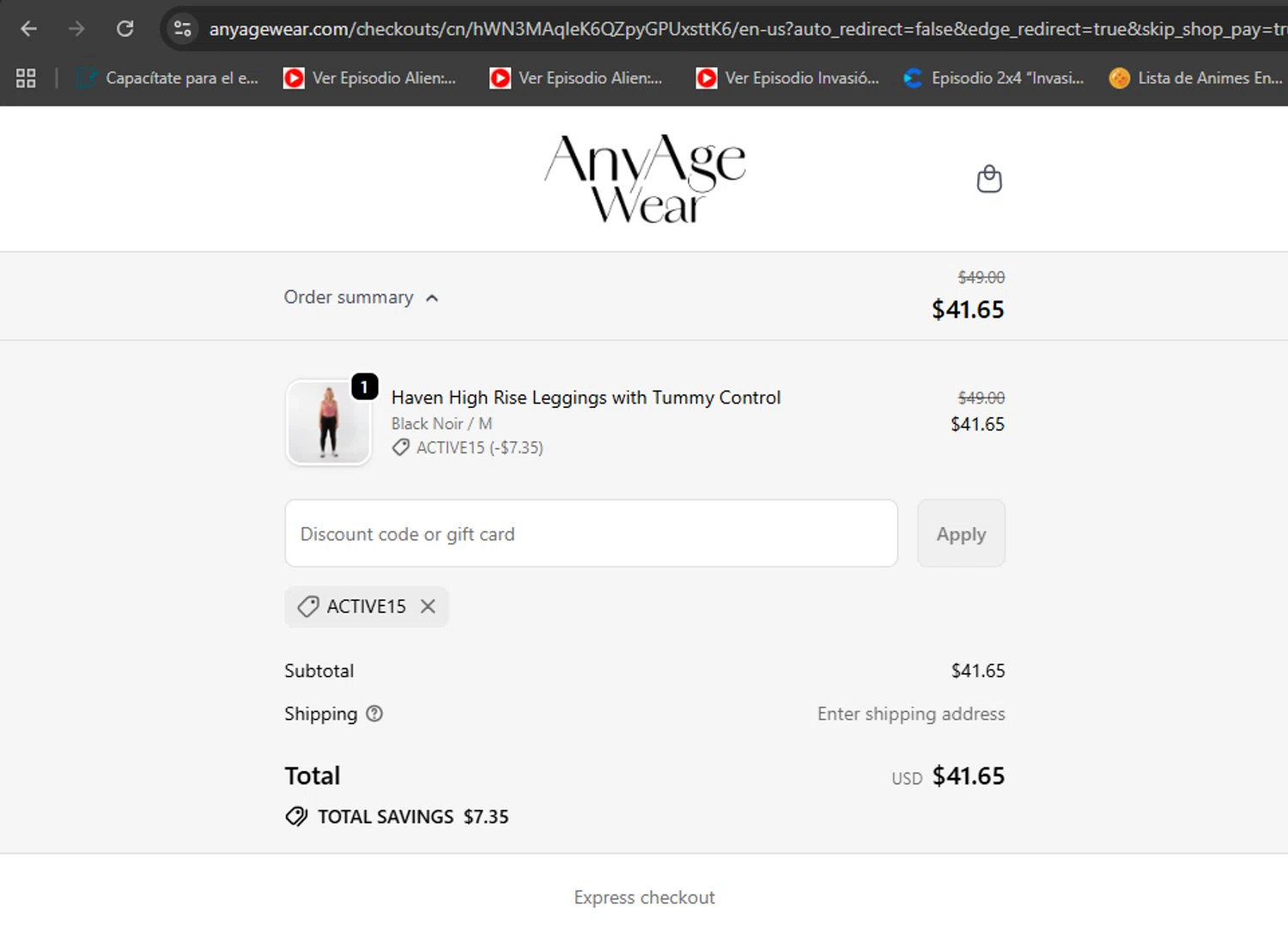
Task: Open first 'Ver Episodio Alien:...' bookmark
Action: point(370,78)
